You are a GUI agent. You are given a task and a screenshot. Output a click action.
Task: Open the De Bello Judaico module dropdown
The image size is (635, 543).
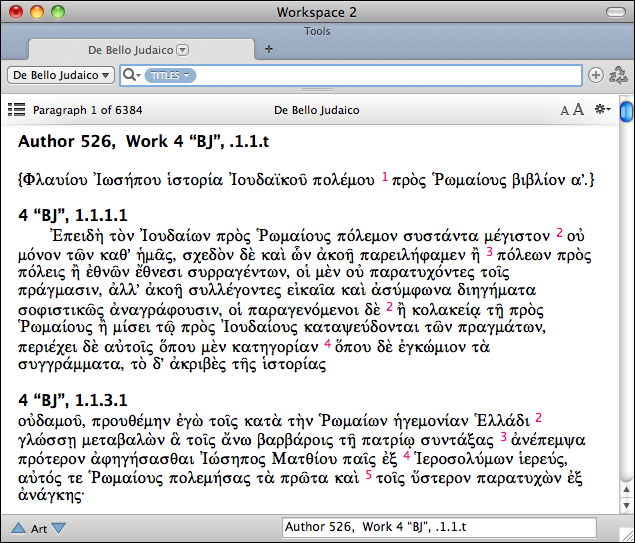click(x=61, y=75)
